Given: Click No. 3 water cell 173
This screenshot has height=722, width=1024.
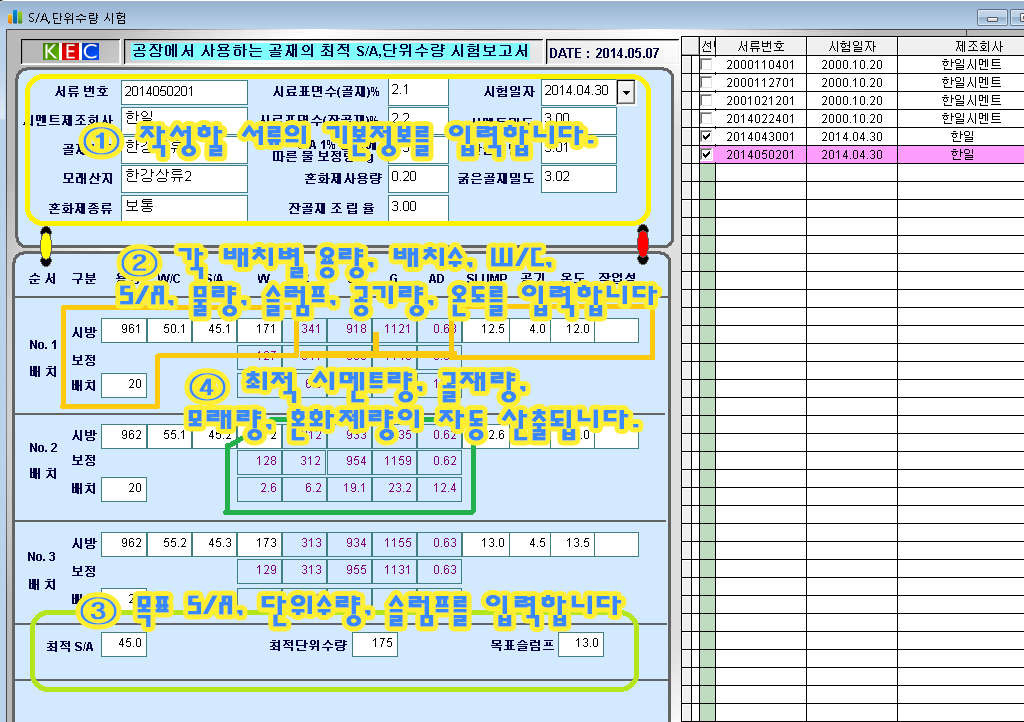Looking at the screenshot, I should point(259,544).
